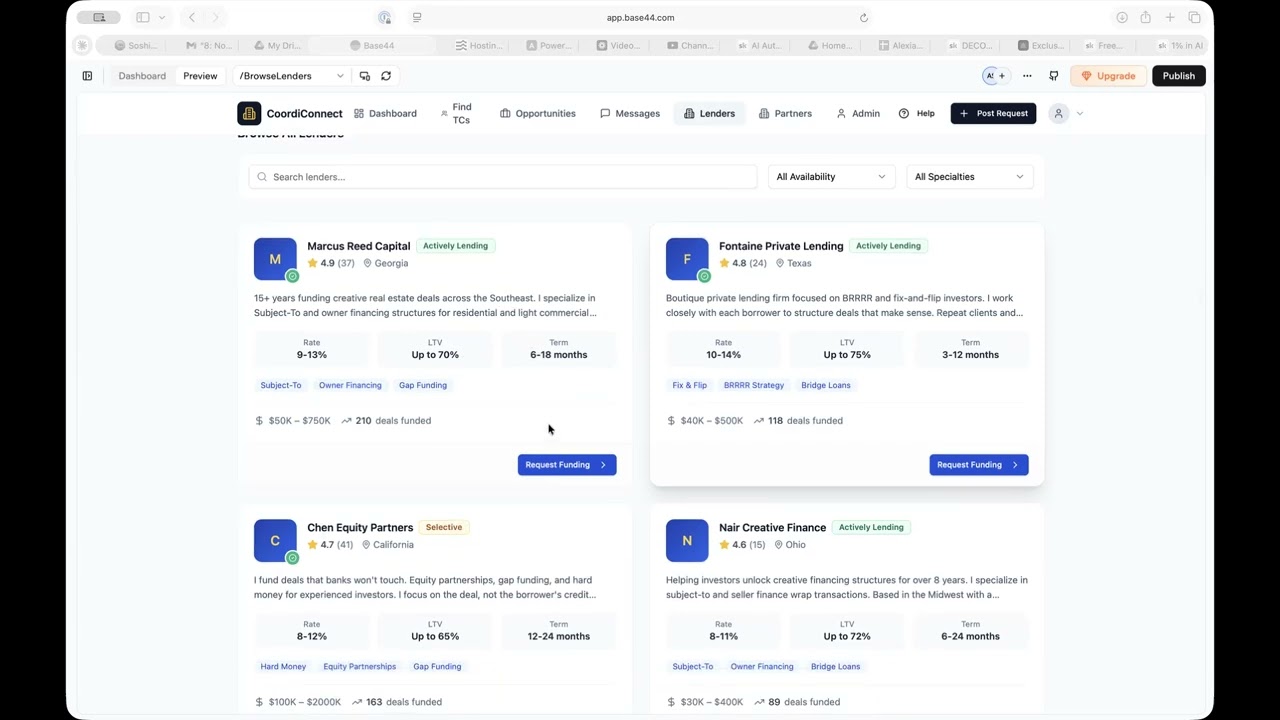Click the Chen Equity Partners avatar
Viewport: 1280px width, 720px height.
click(x=275, y=541)
